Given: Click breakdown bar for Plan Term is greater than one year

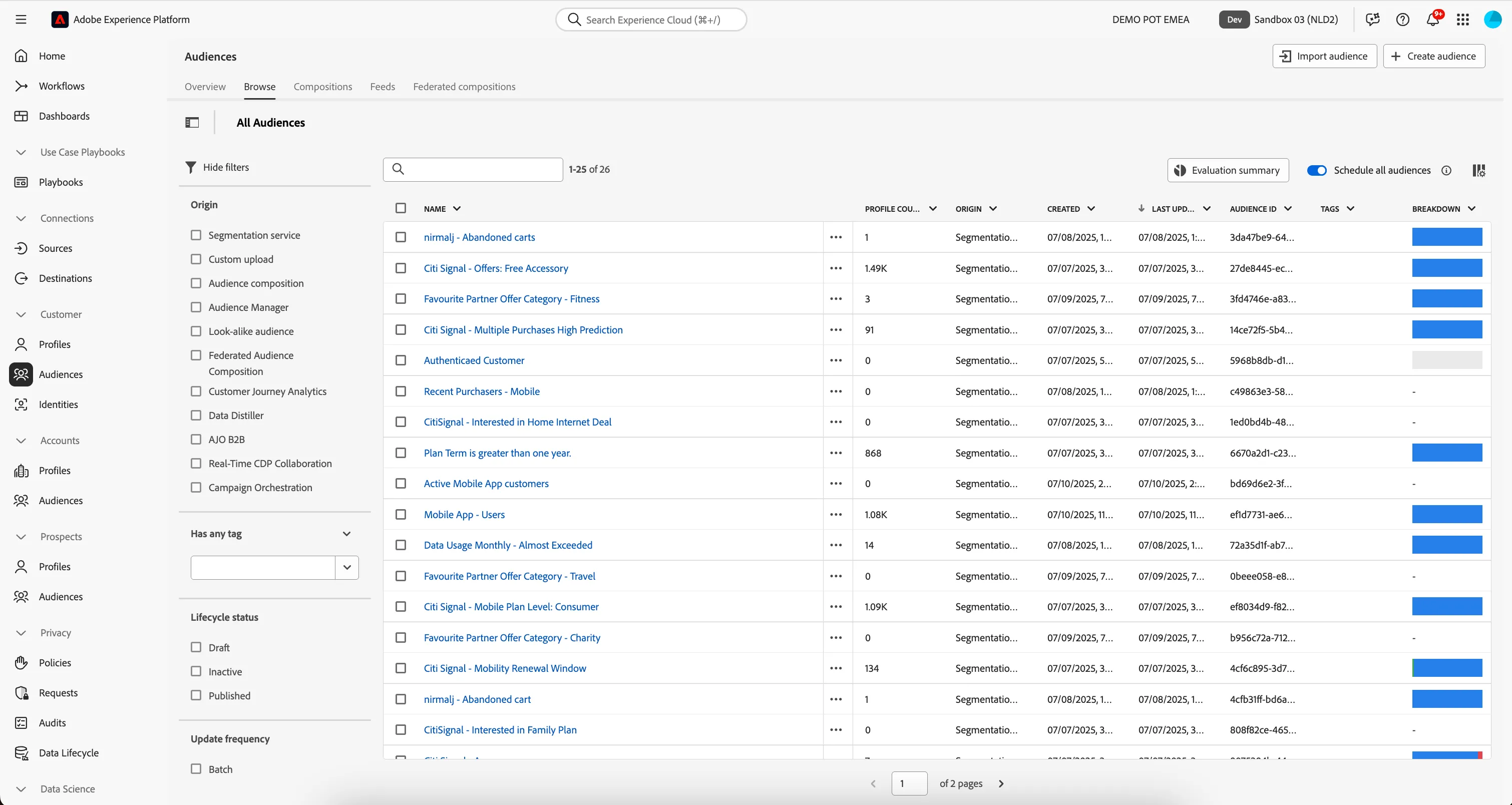Looking at the screenshot, I should [x=1447, y=453].
